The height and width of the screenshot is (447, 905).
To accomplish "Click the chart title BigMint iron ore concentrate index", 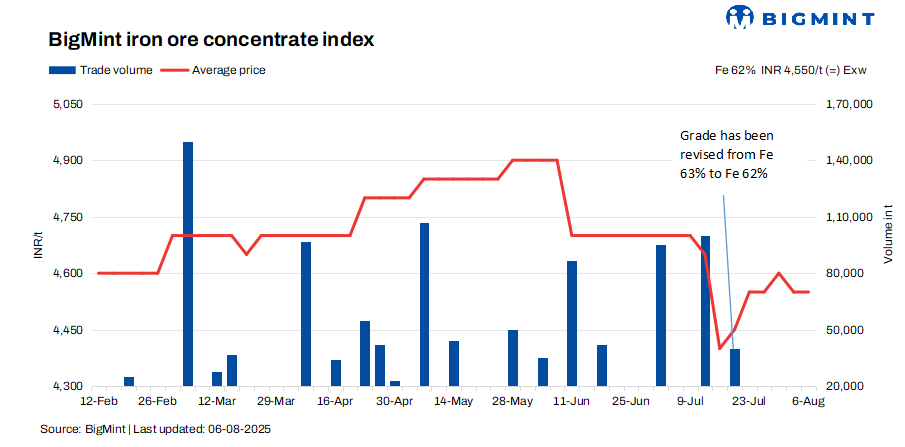I will click(211, 40).
